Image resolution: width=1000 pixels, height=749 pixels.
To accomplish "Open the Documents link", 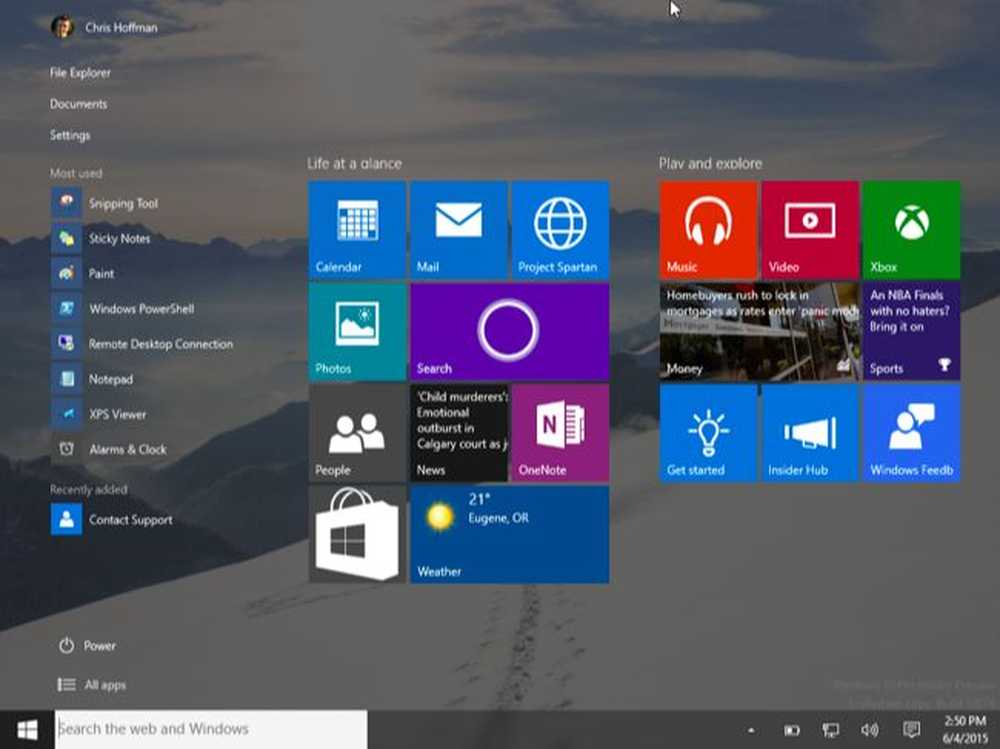I will tap(78, 104).
